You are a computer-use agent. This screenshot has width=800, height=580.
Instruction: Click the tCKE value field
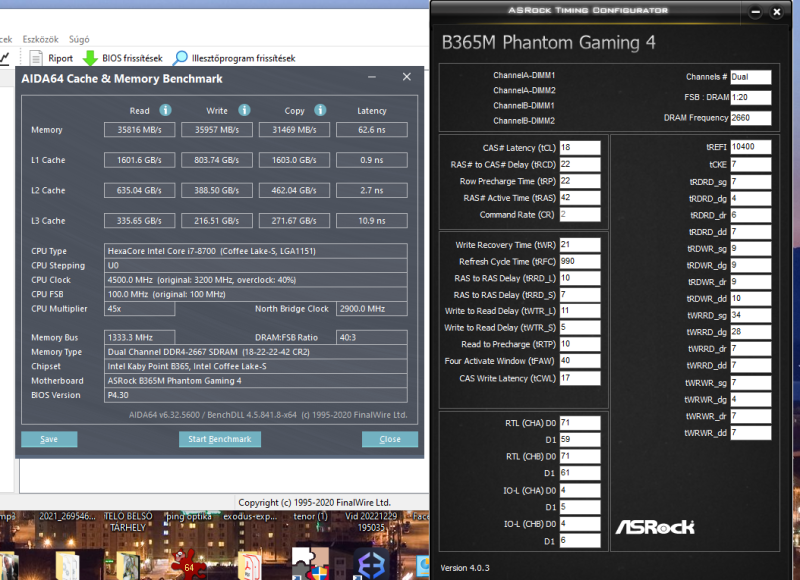751,164
